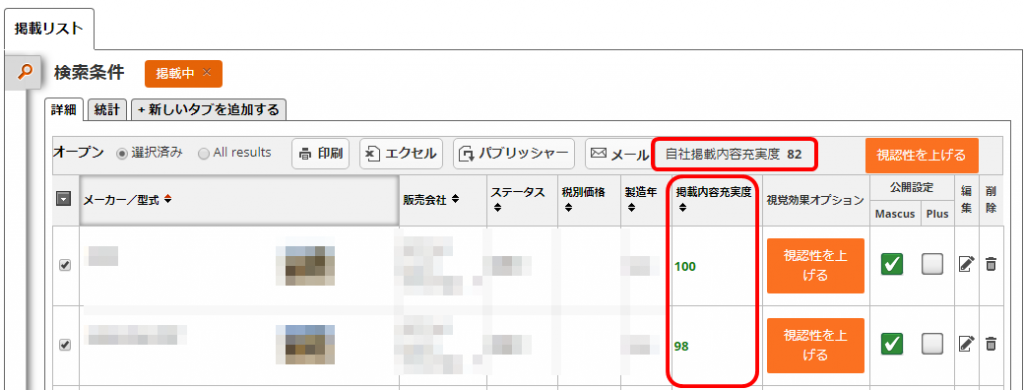The width and height of the screenshot is (1024, 390).
Task: Click + 新しいタブを追加する tab
Action: point(209,110)
